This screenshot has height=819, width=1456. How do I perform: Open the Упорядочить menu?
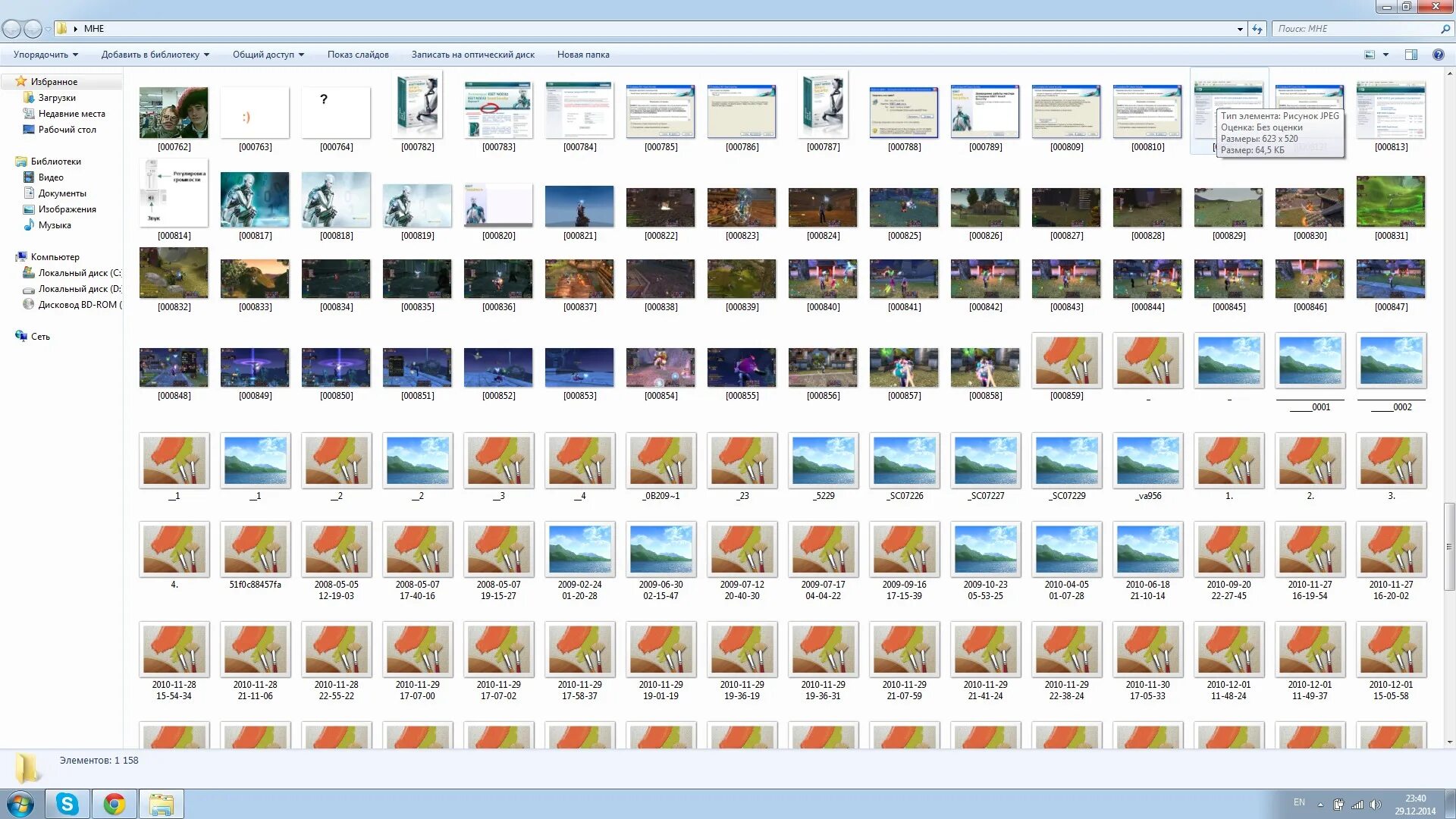[x=45, y=55]
